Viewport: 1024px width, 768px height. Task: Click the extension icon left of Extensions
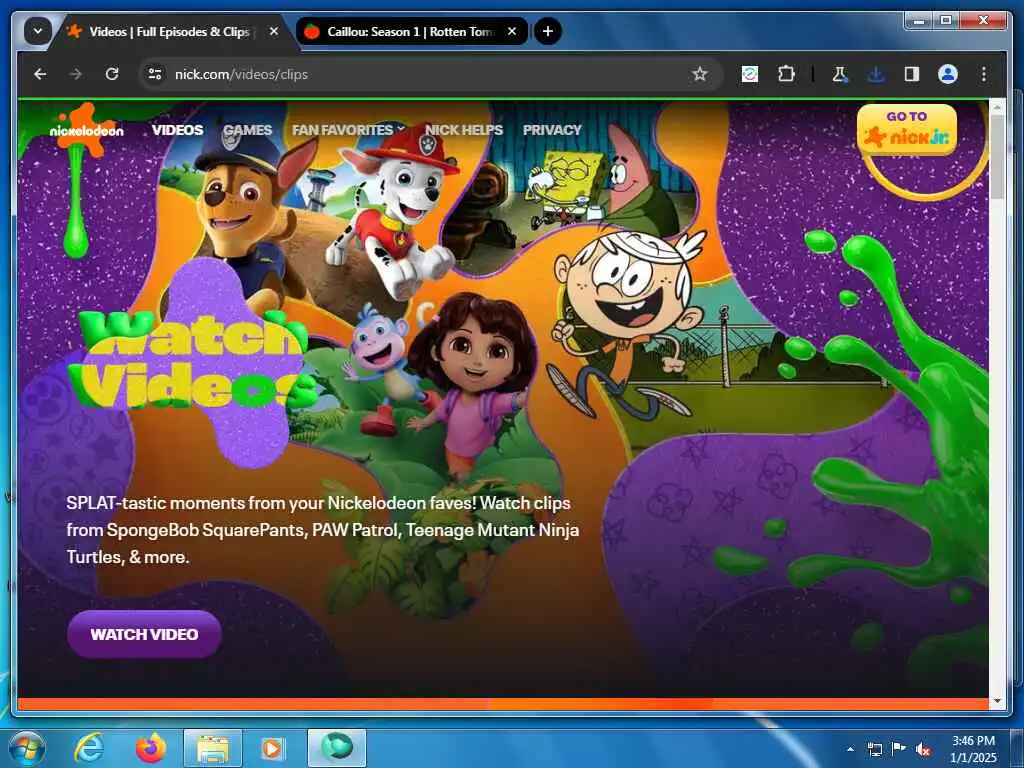click(750, 74)
